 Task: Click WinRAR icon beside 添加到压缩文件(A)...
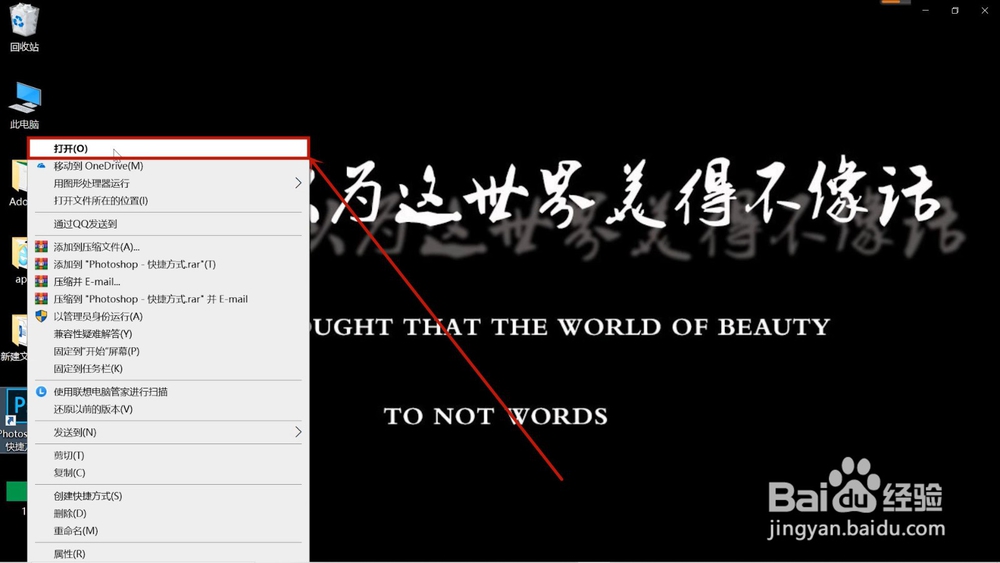[x=41, y=247]
